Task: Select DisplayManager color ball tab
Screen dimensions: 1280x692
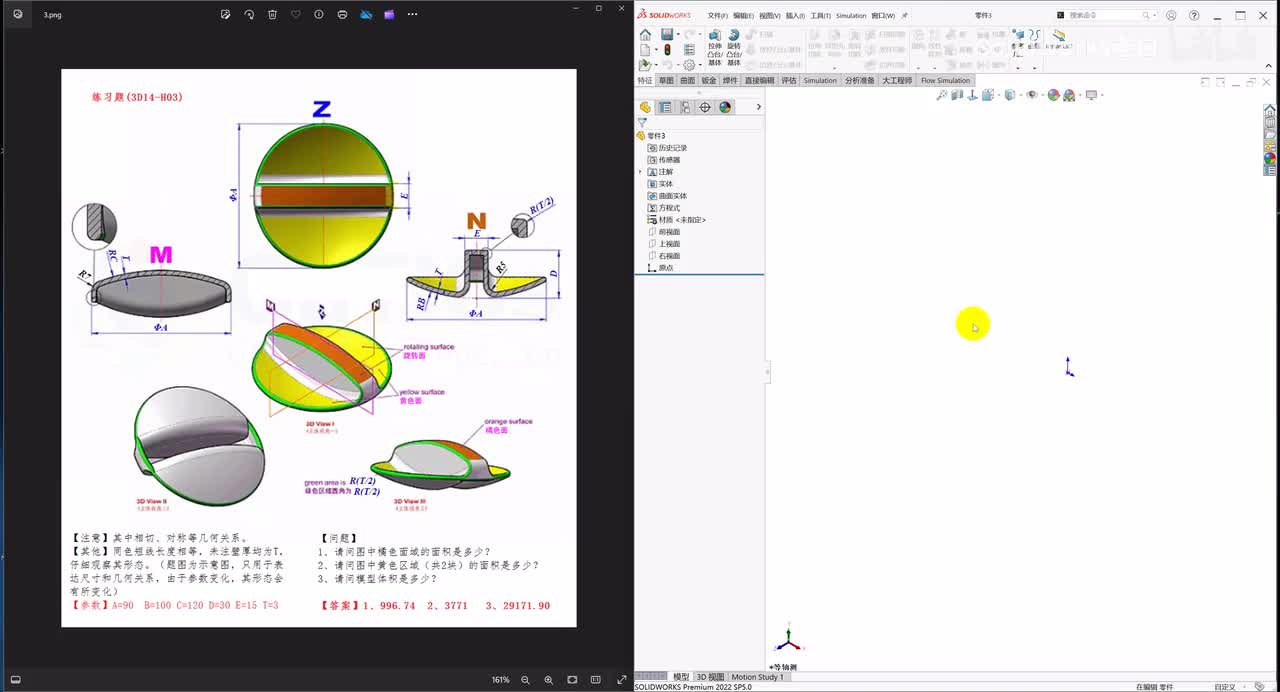Action: [x=725, y=107]
